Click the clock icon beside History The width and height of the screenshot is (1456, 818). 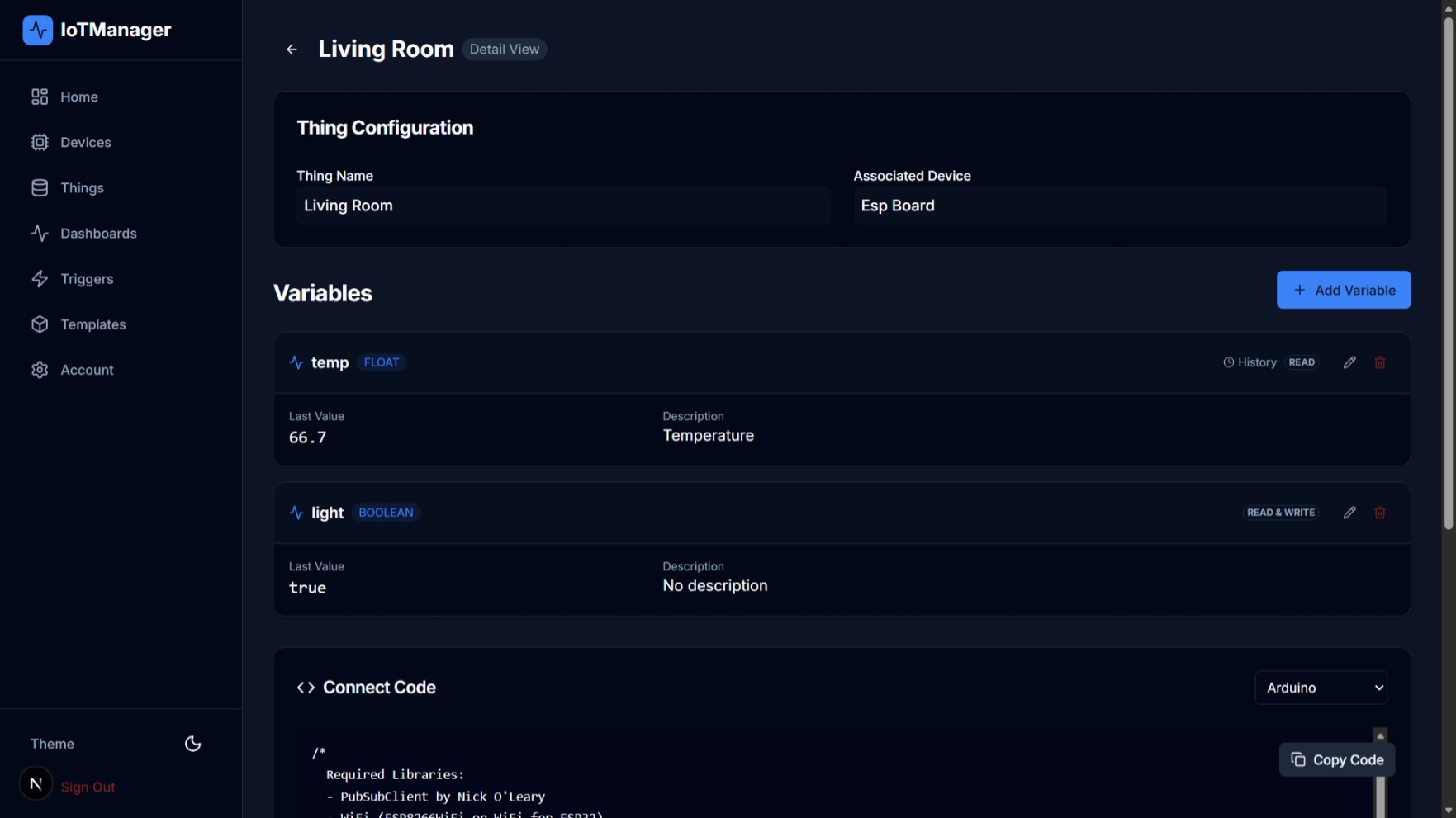1228,362
